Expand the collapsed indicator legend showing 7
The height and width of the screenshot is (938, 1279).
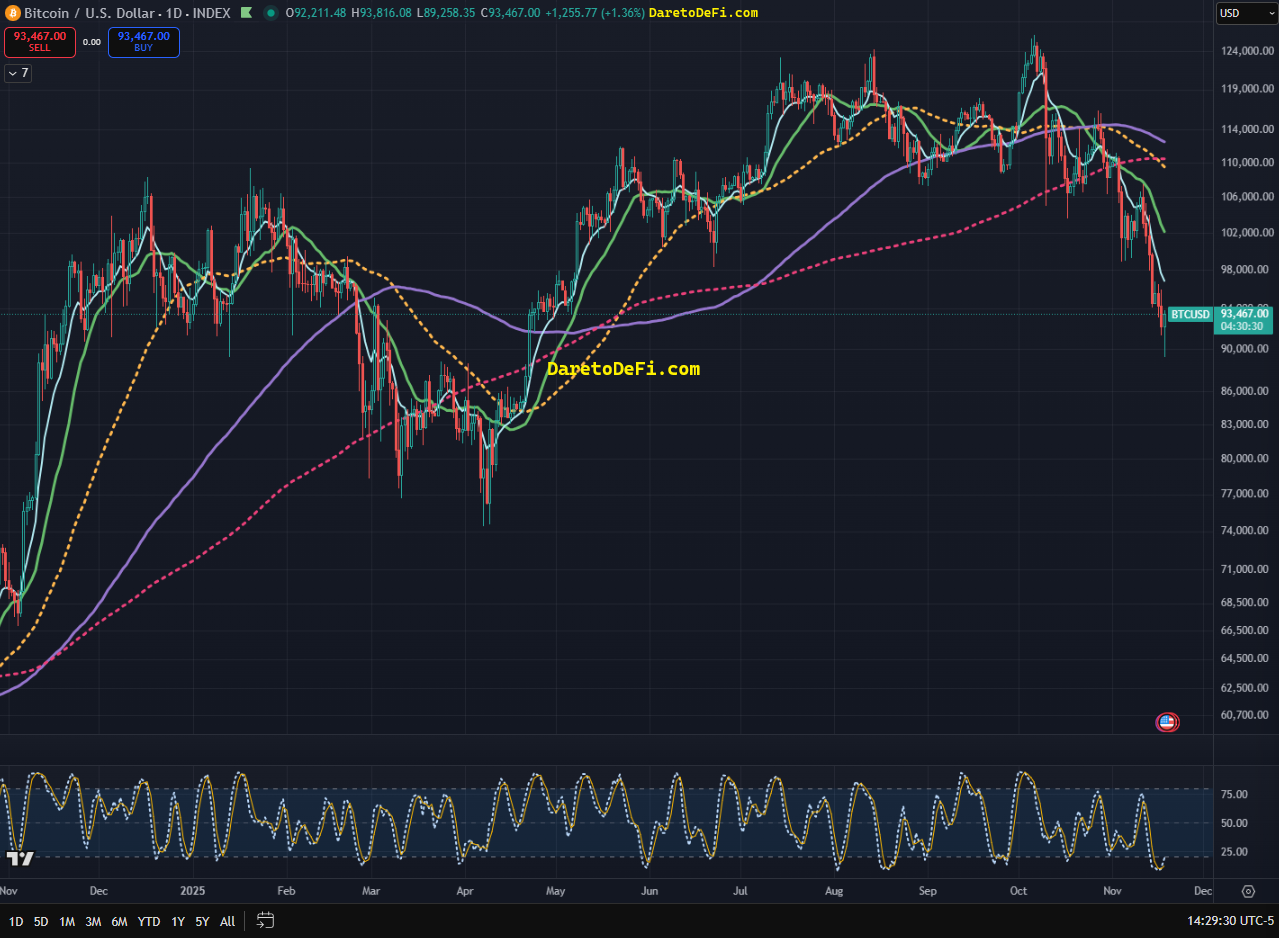[18, 73]
